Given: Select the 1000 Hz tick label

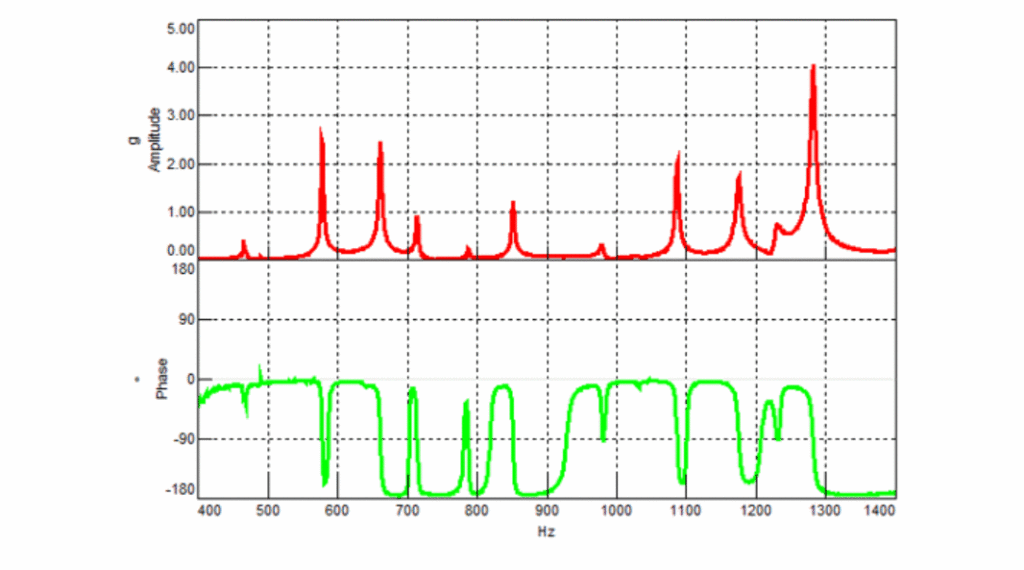Looking at the screenshot, I should pos(615,511).
